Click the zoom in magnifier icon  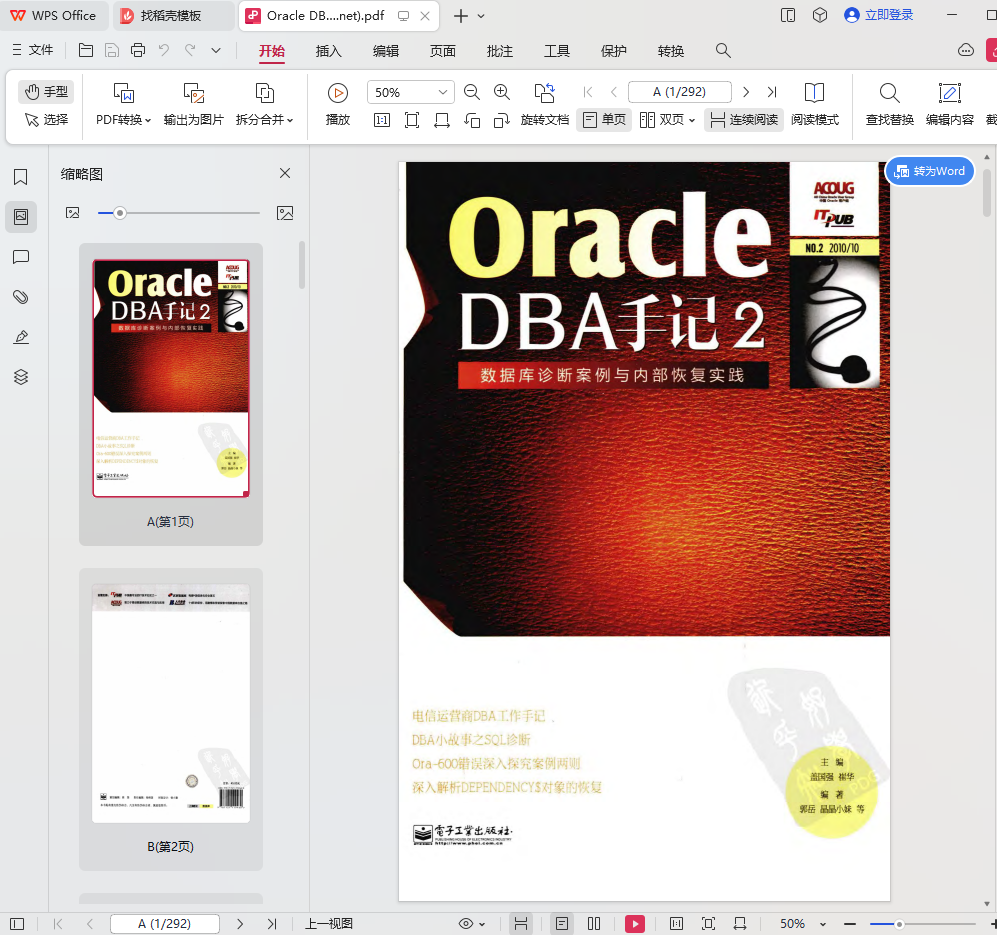coord(502,92)
